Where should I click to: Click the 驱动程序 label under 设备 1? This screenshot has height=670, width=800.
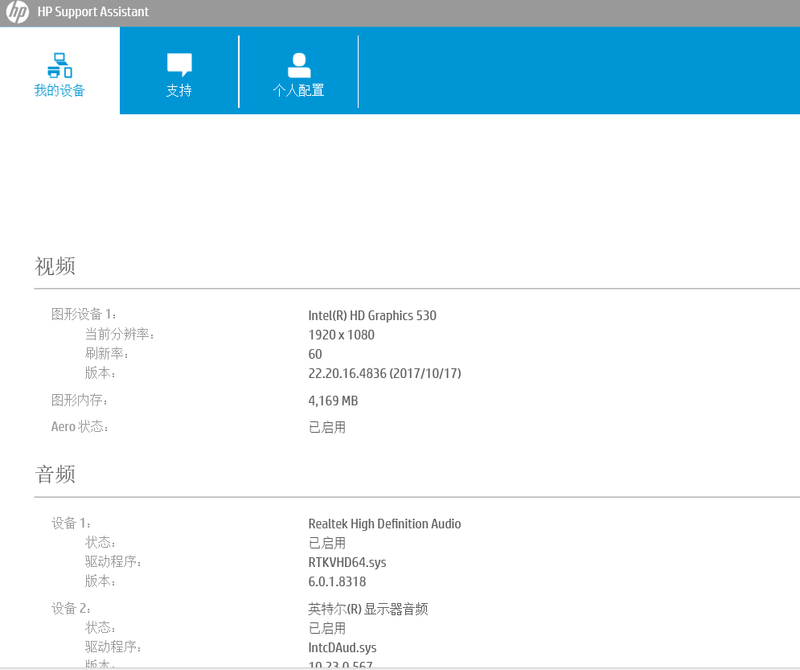pyautogui.click(x=113, y=562)
